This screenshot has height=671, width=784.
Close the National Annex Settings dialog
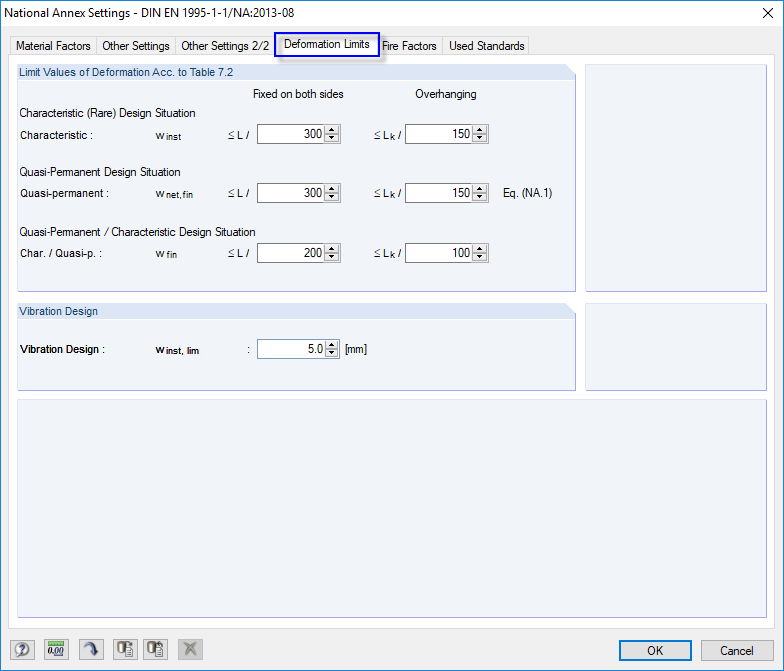pos(768,13)
